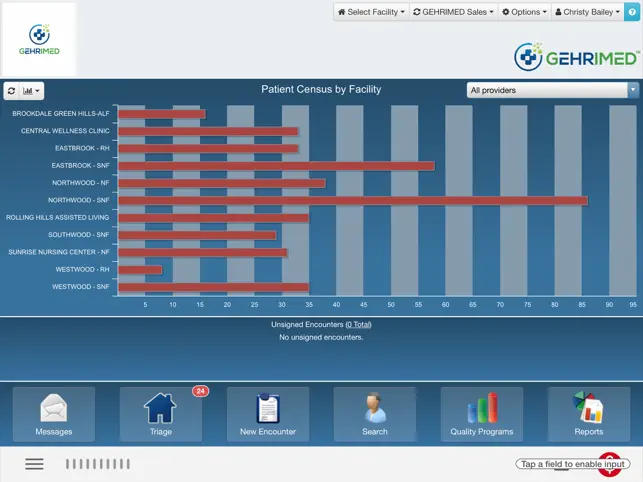Open Christy Bailey user menu

pos(588,12)
